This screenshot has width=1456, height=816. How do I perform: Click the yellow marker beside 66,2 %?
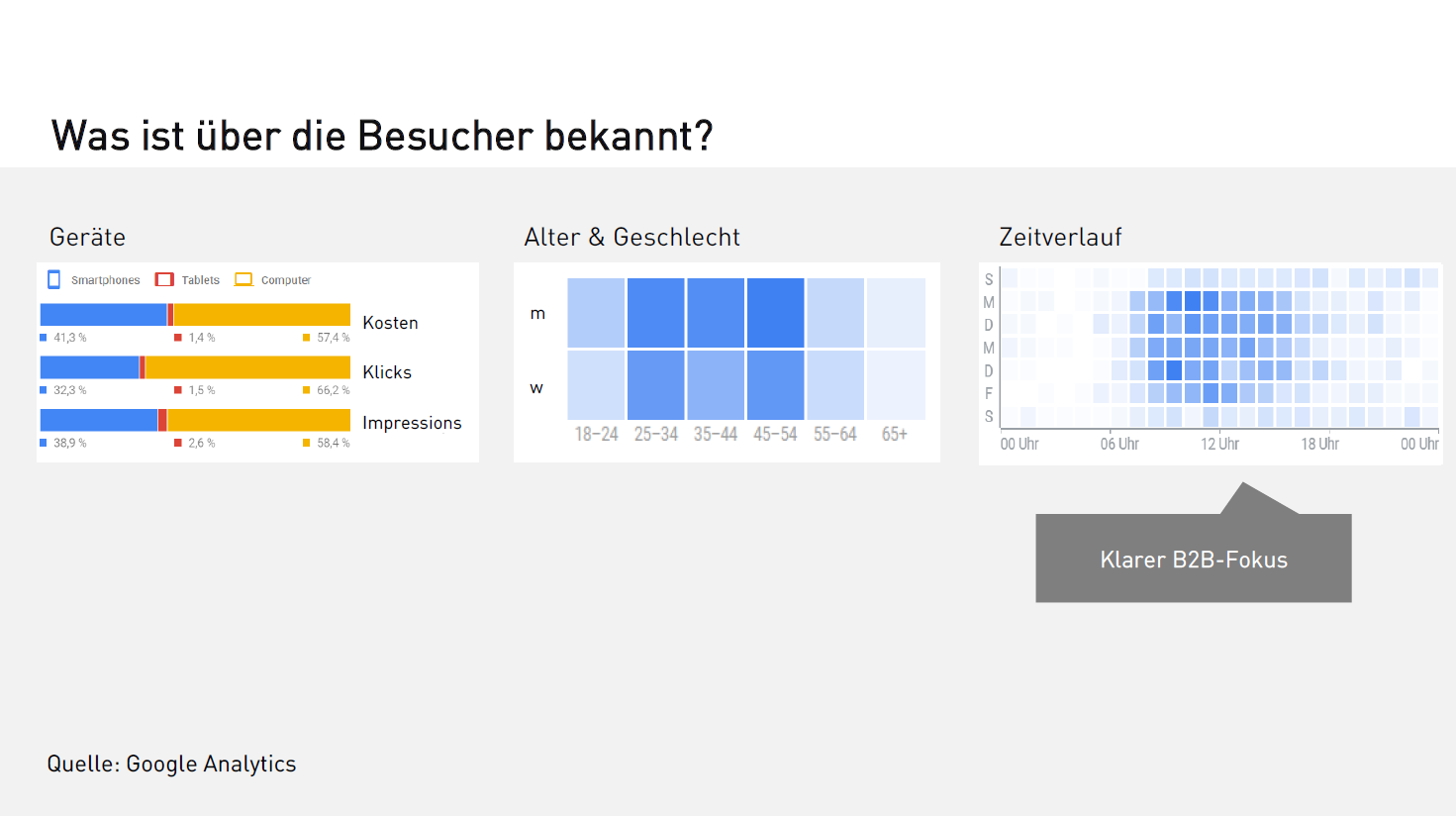pos(307,390)
